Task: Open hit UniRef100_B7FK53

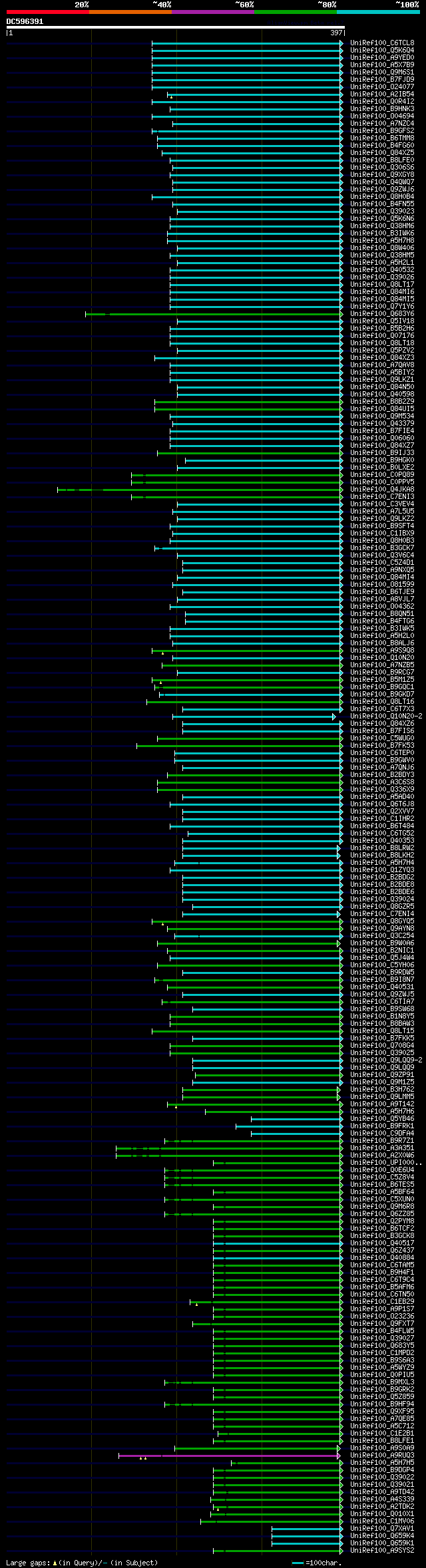Action: click(382, 746)
